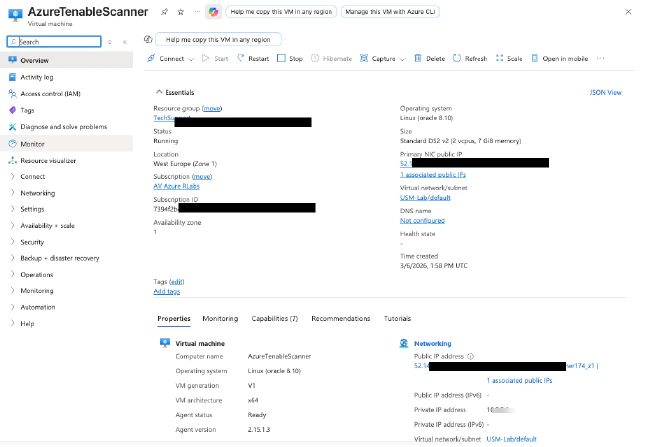
Task: Click the Search input in the sidebar
Action: click(x=54, y=42)
